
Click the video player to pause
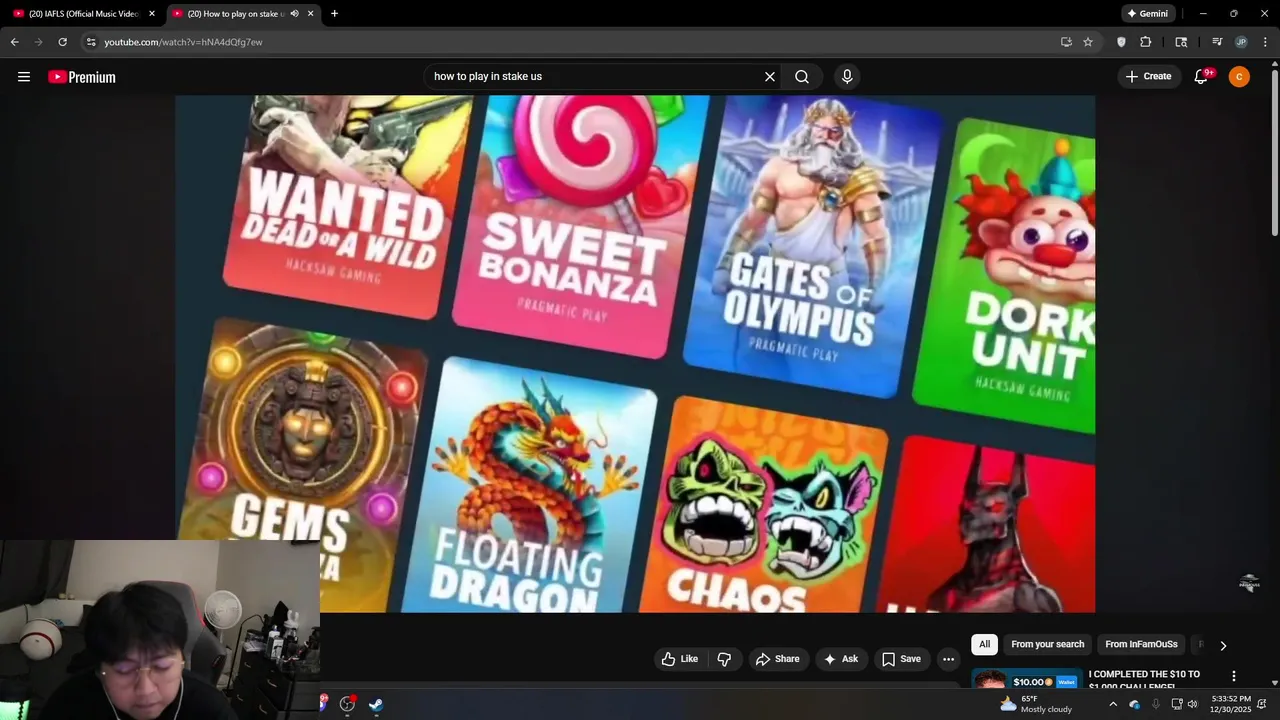[x=635, y=354]
